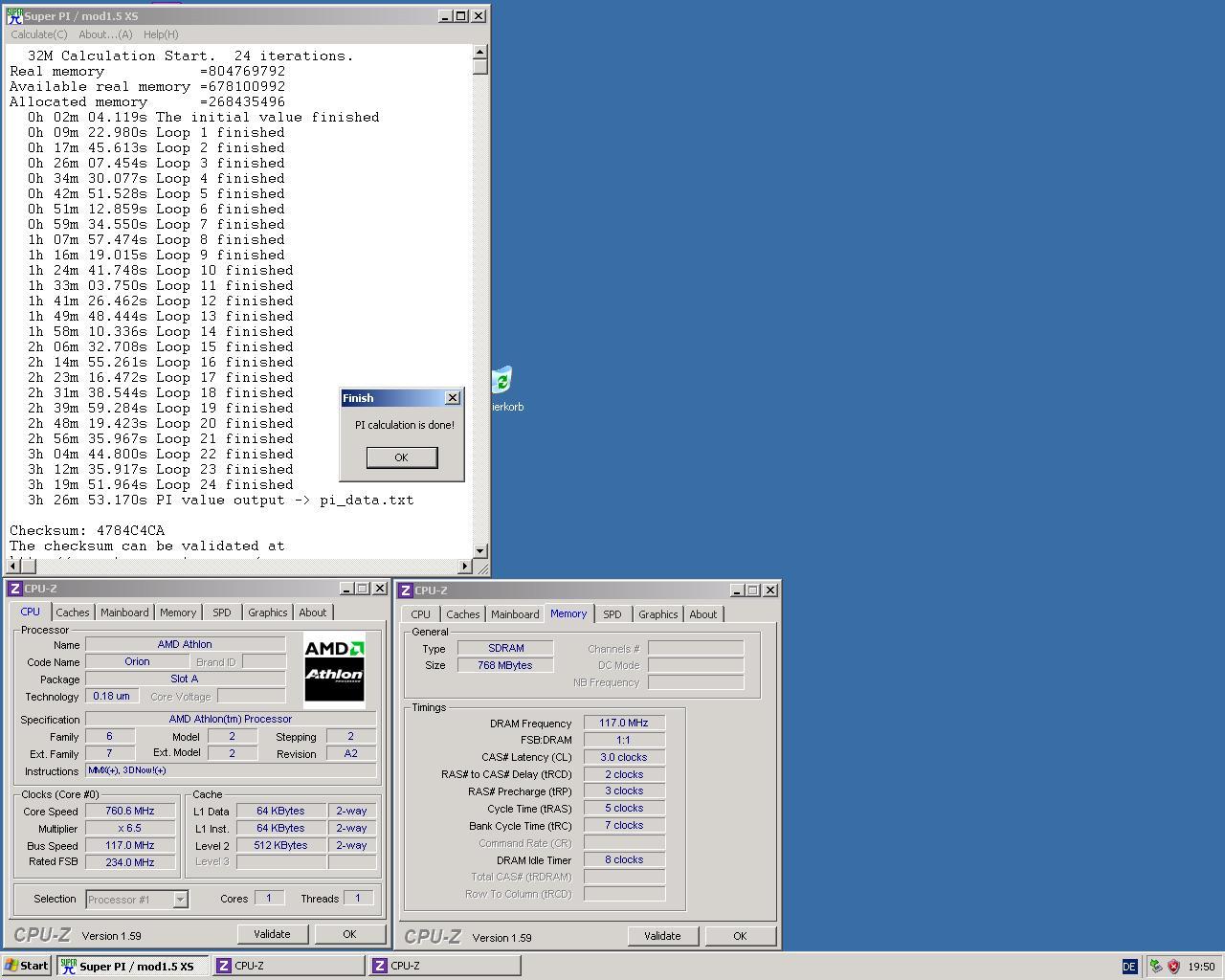This screenshot has height=980, width=1225.
Task: Click Validate in the CPU-Z CPU window
Action: point(272,934)
